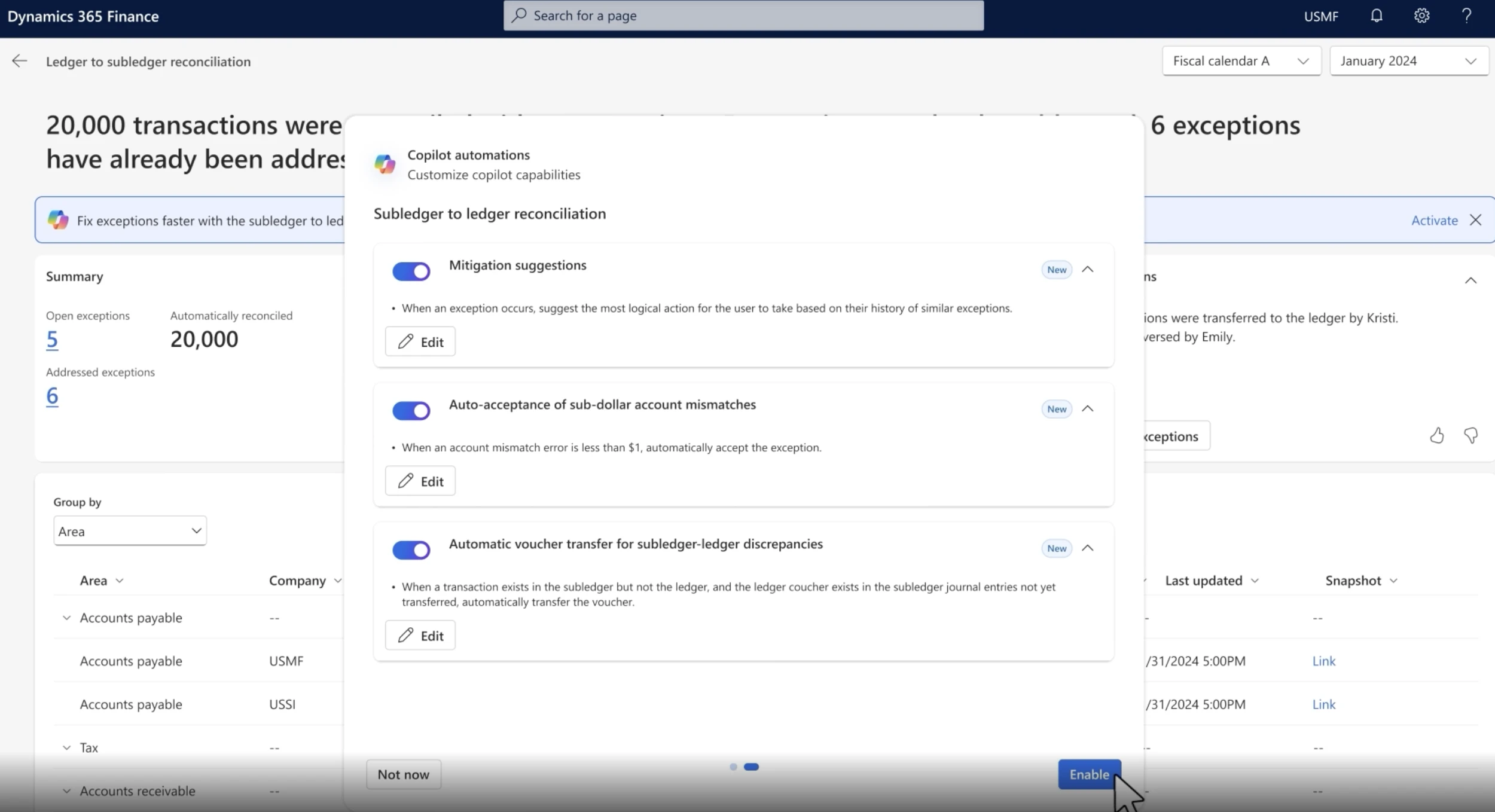
Task: Click Dynamics 365 Finance title
Action: 83,16
